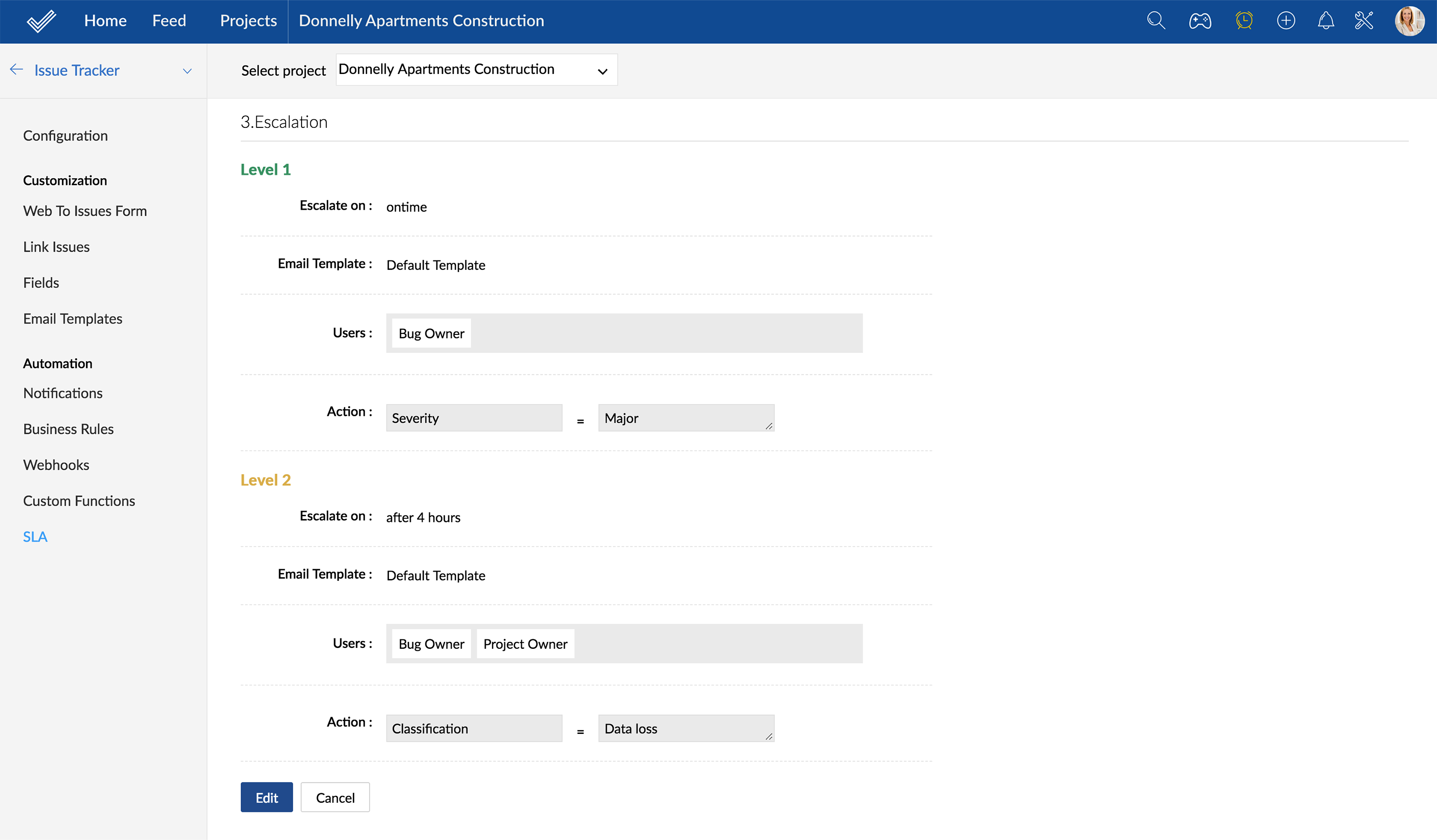Click the Data loss value field
Screen dimensions: 1437x840
(686, 728)
